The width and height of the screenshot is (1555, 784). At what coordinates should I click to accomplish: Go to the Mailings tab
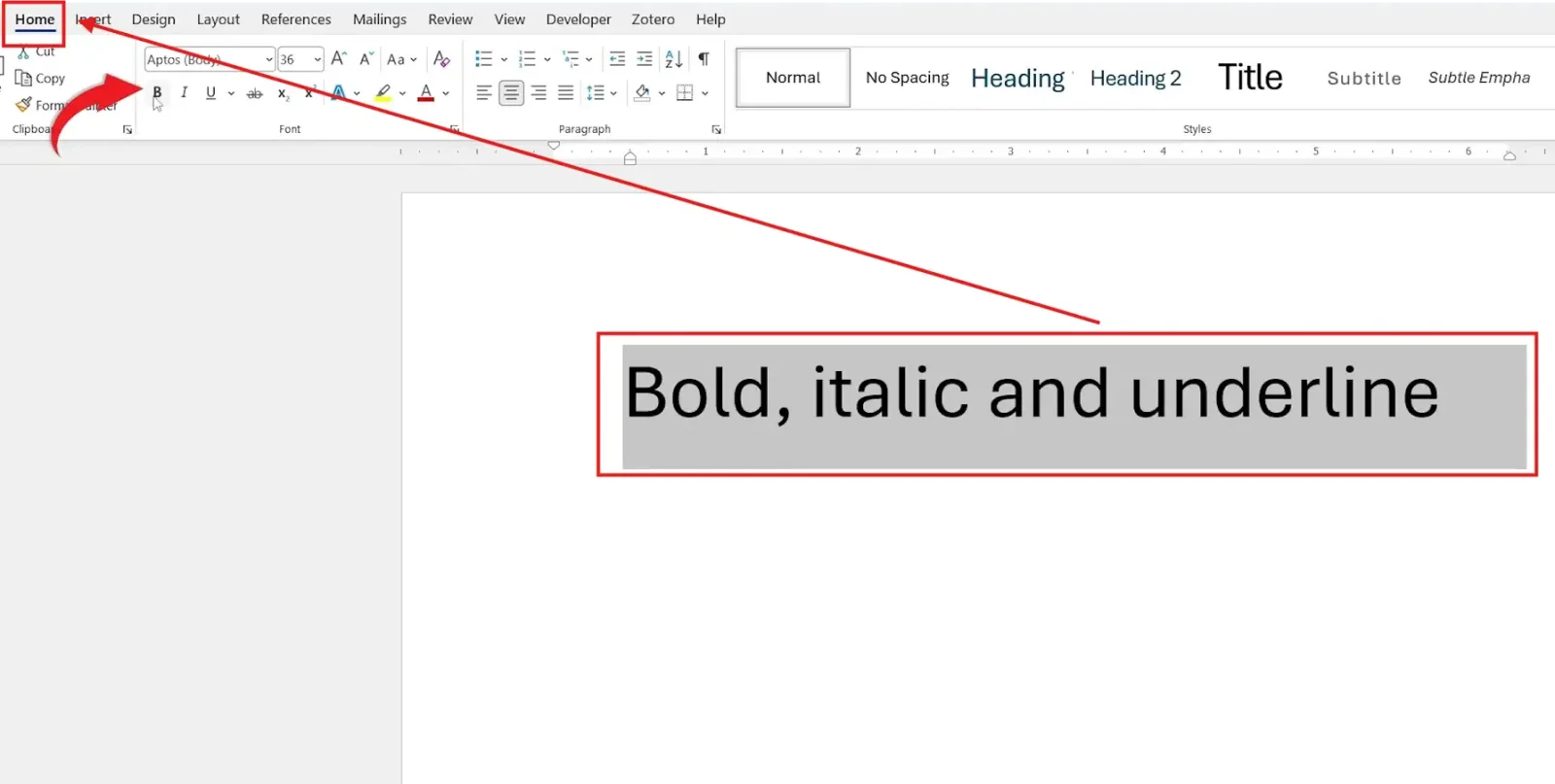pos(379,19)
